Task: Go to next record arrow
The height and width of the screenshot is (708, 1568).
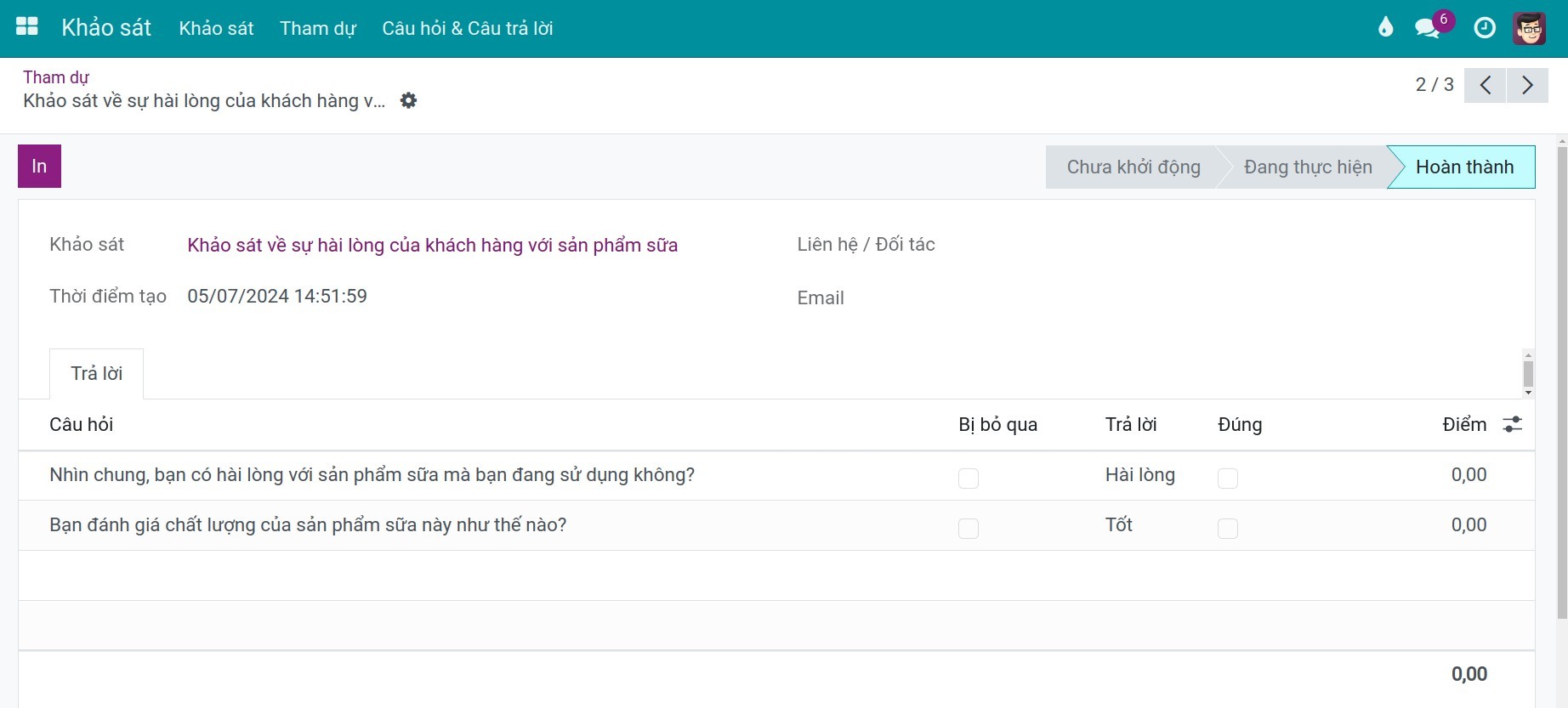Action: pos(1527,85)
